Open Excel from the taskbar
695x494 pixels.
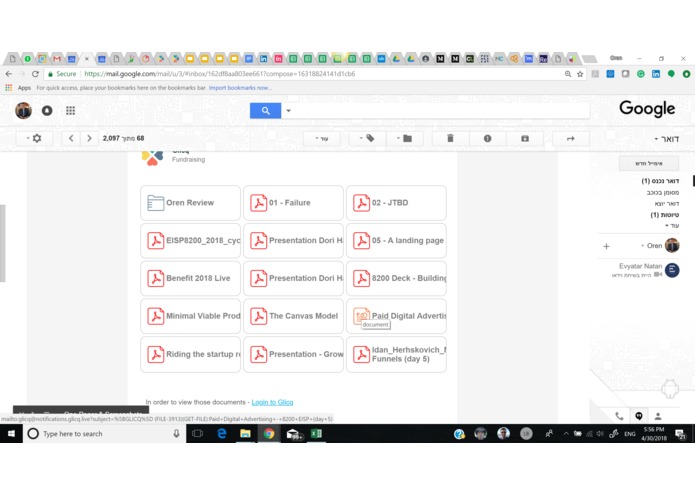[316, 434]
